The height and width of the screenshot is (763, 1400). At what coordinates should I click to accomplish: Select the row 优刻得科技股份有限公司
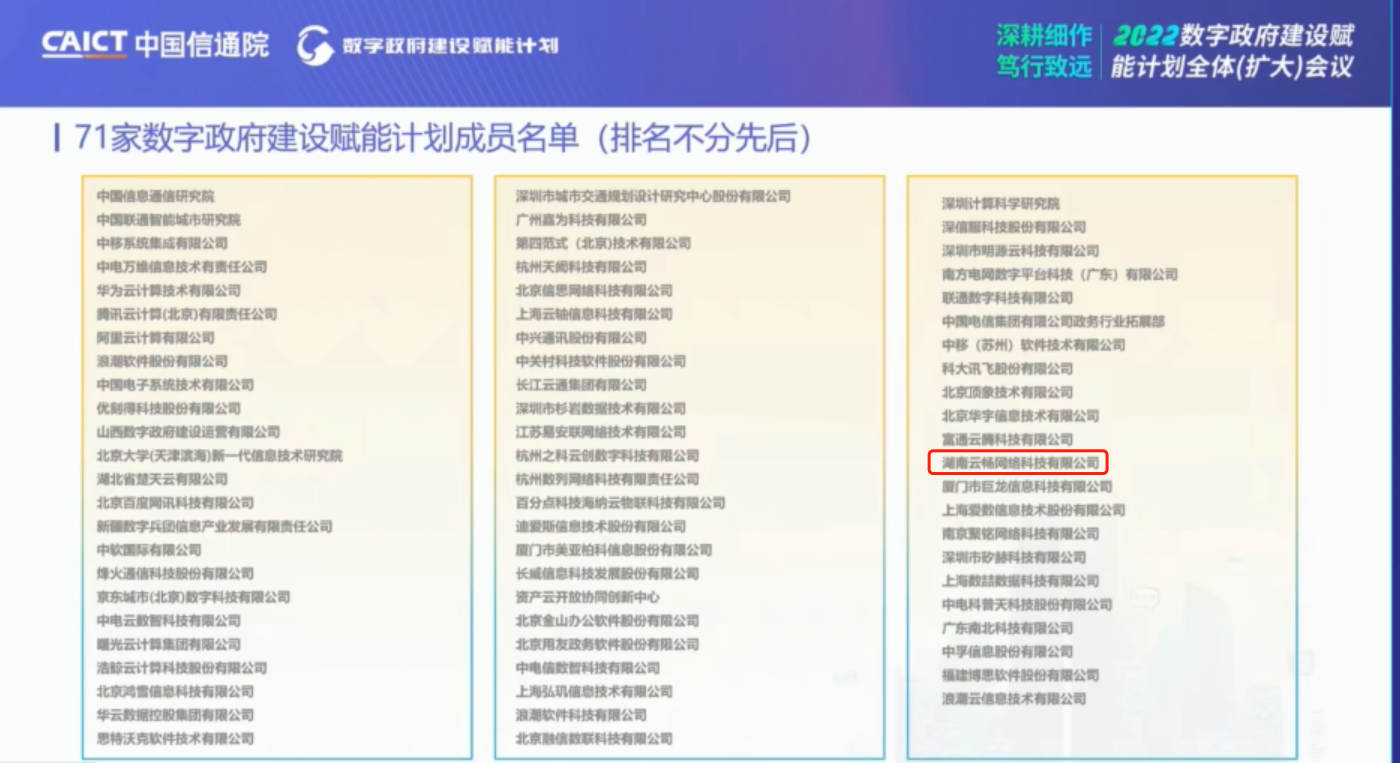pyautogui.click(x=168, y=409)
